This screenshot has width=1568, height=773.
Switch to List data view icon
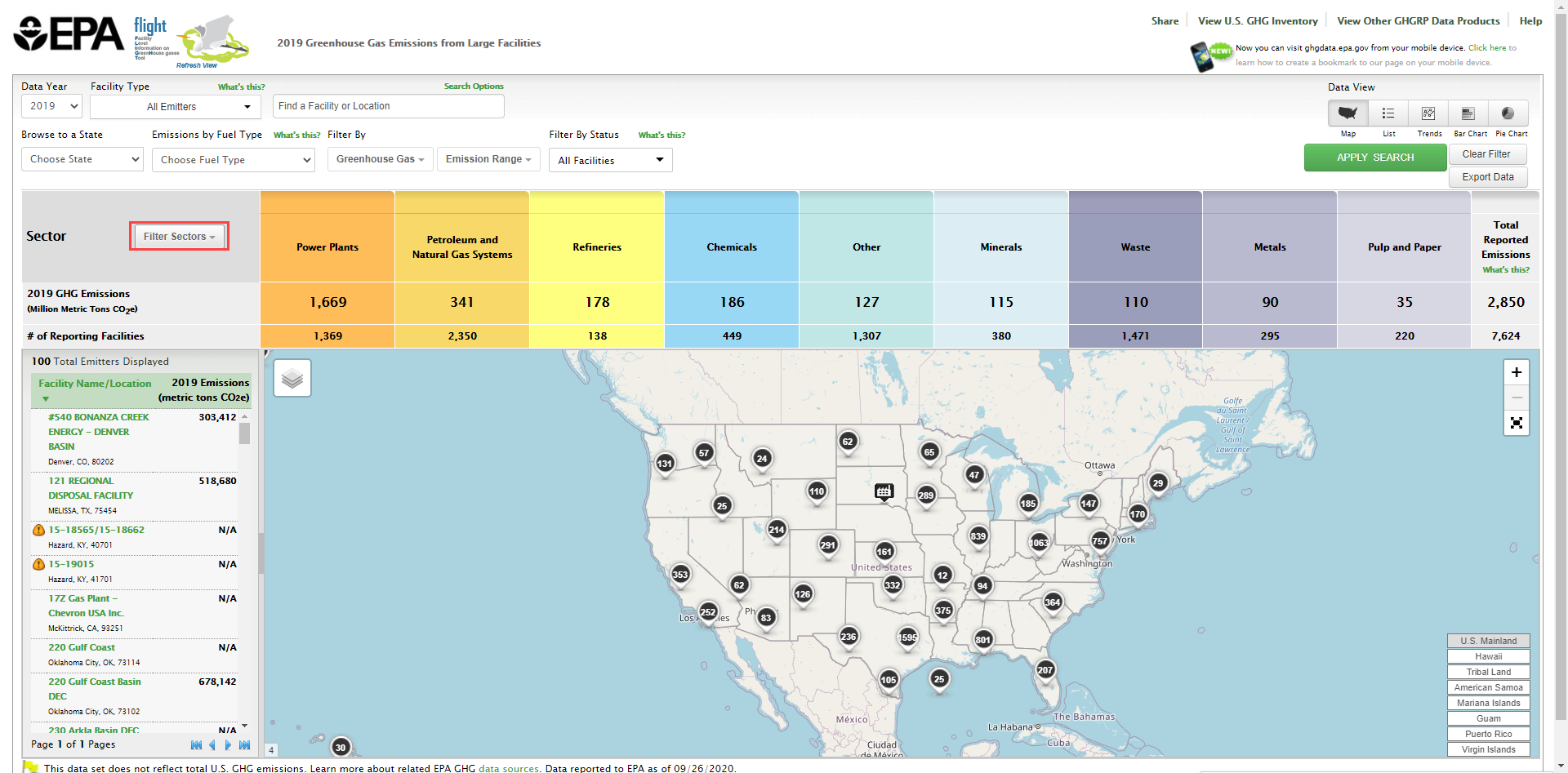pyautogui.click(x=1388, y=113)
